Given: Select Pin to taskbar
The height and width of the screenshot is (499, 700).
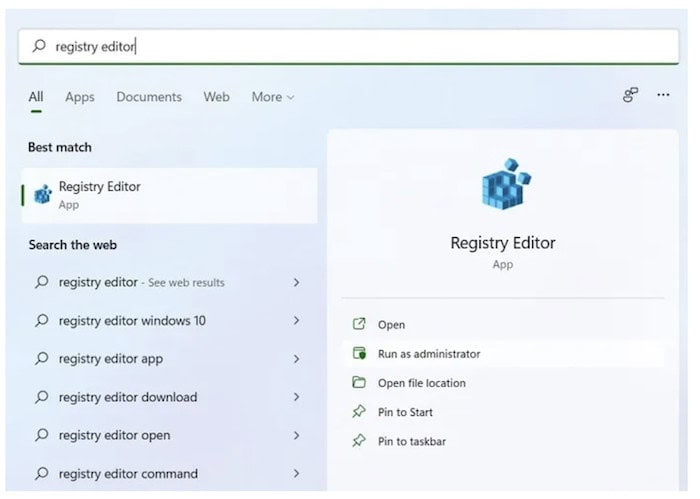Looking at the screenshot, I should (x=503, y=441).
